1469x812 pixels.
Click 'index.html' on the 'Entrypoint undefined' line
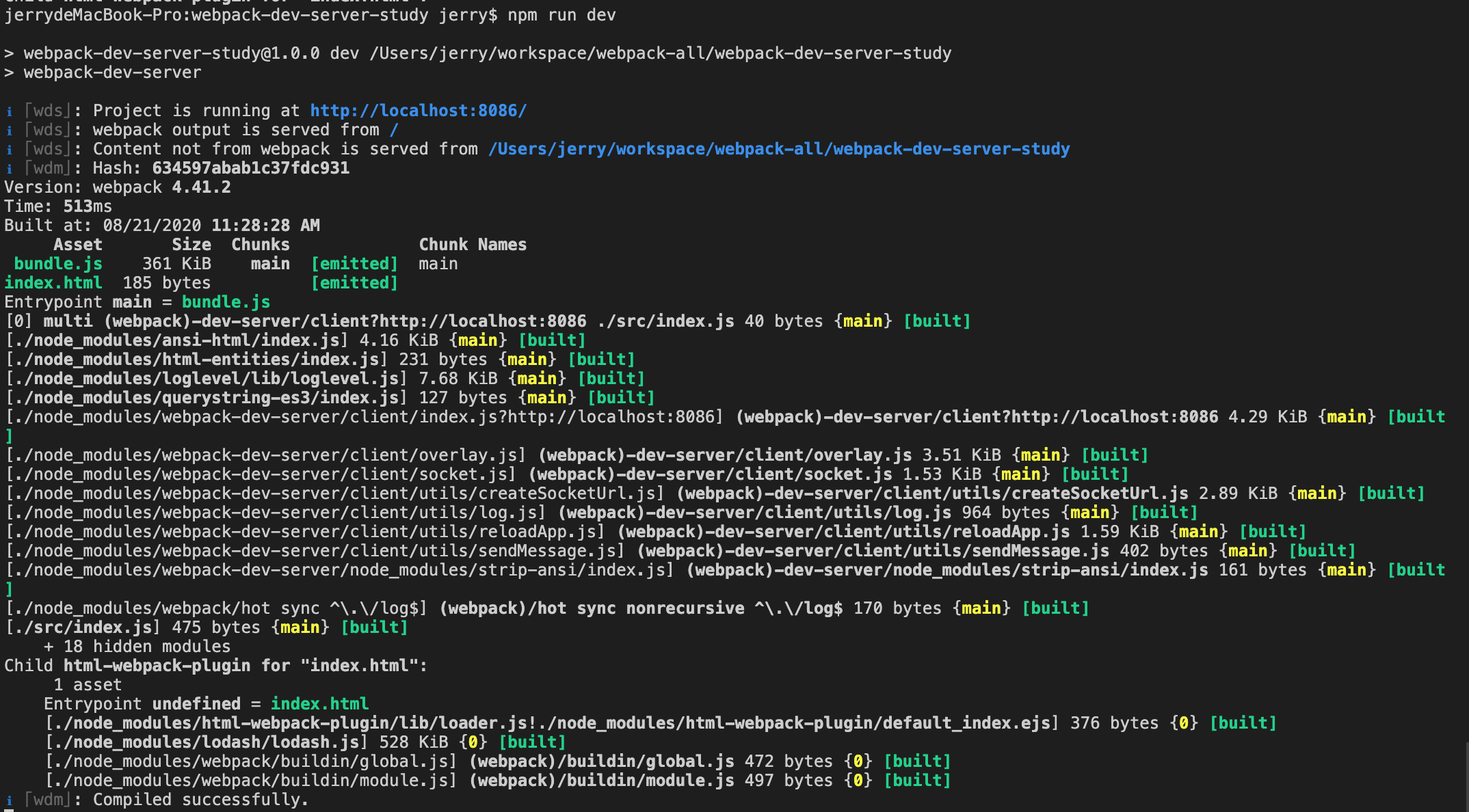319,704
